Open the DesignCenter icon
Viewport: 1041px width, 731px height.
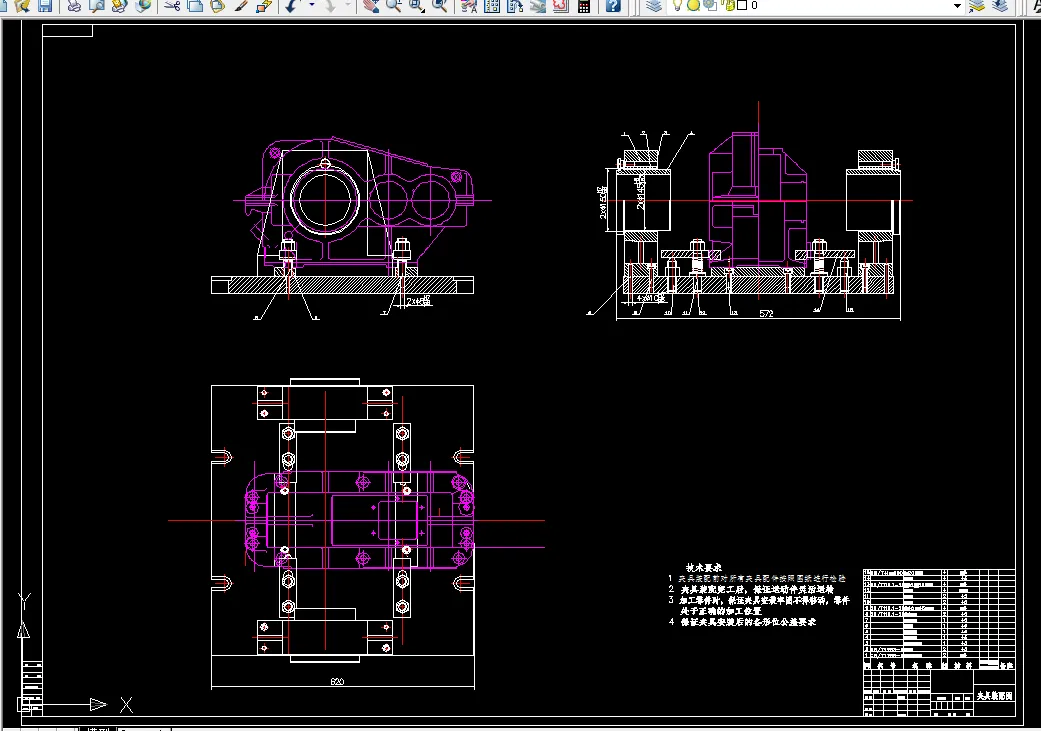click(x=492, y=6)
